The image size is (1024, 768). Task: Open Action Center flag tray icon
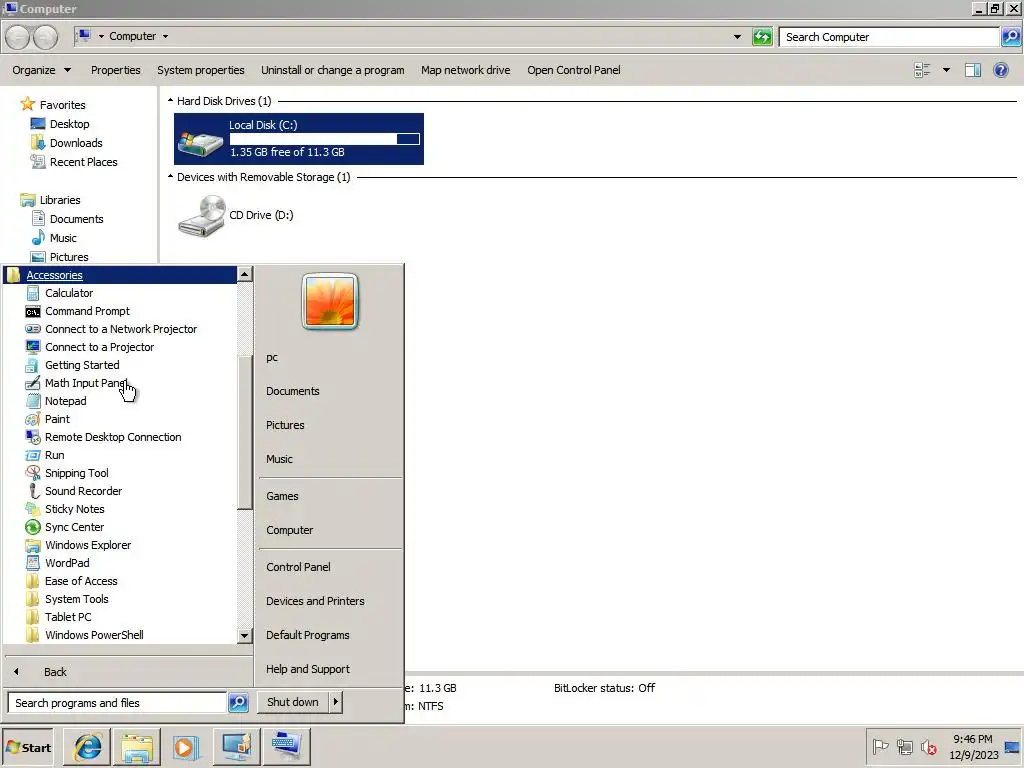pos(880,746)
